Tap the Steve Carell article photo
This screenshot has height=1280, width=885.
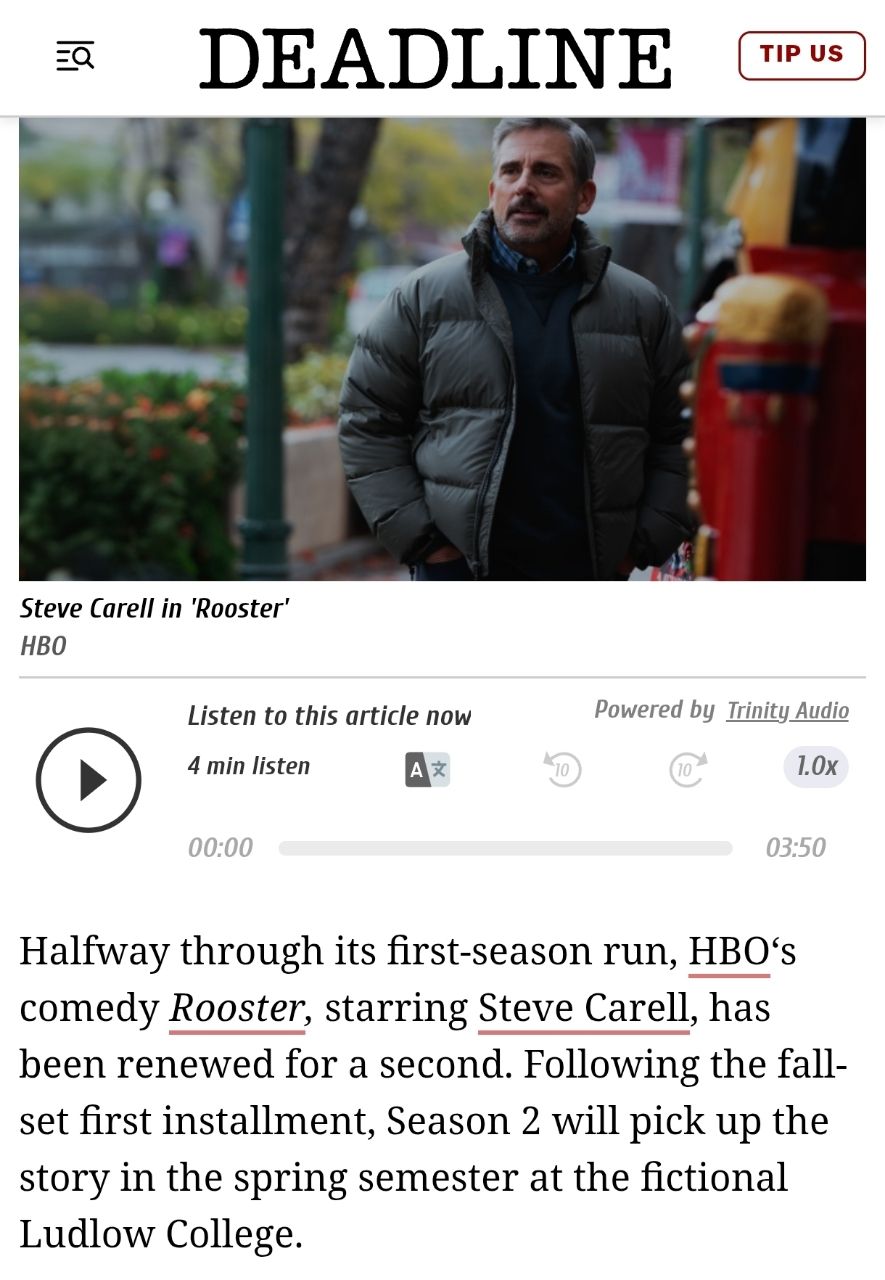(442, 349)
